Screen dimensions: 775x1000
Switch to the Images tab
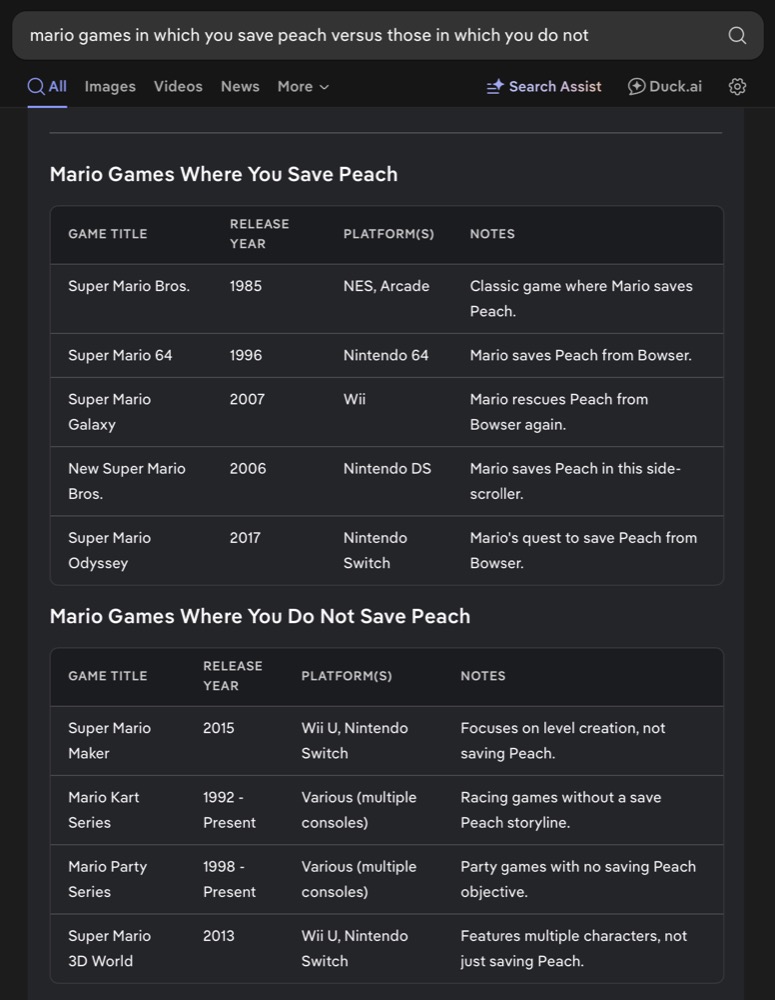[110, 87]
